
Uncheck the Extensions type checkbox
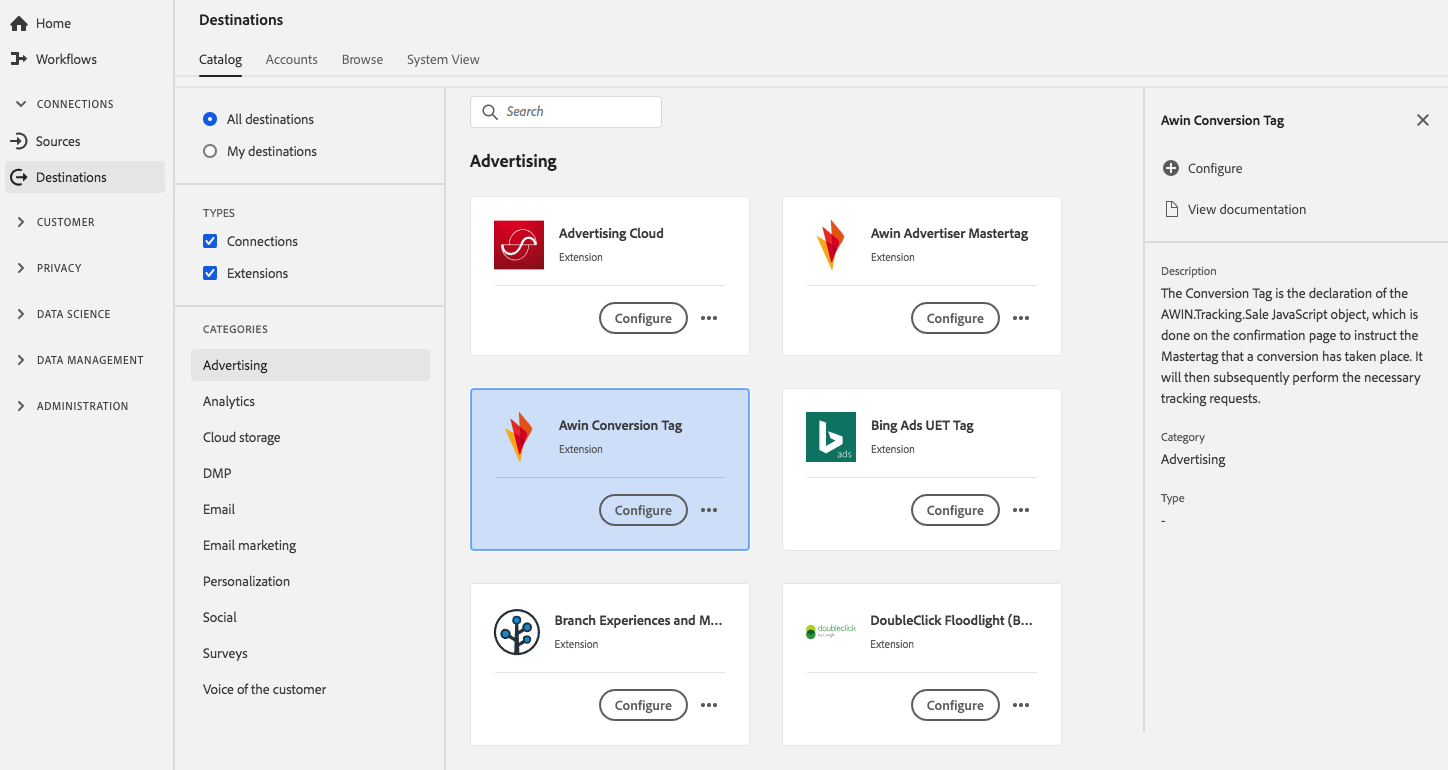point(210,273)
